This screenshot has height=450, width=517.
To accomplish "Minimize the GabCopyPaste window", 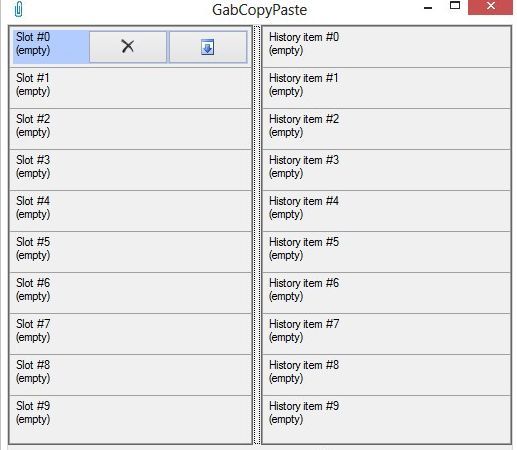I will tap(428, 7).
